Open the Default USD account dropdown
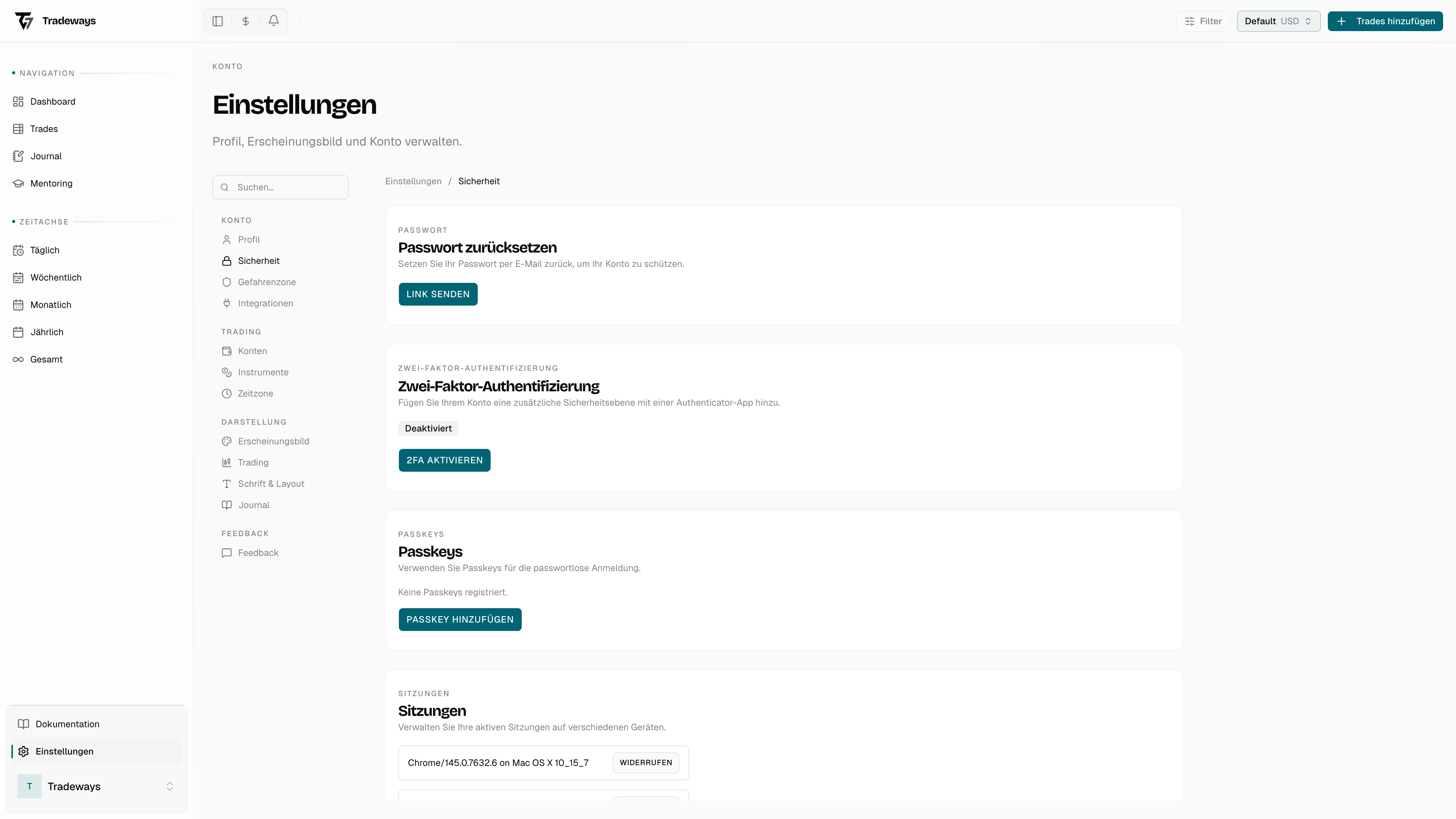Image resolution: width=1456 pixels, height=819 pixels. (1278, 21)
